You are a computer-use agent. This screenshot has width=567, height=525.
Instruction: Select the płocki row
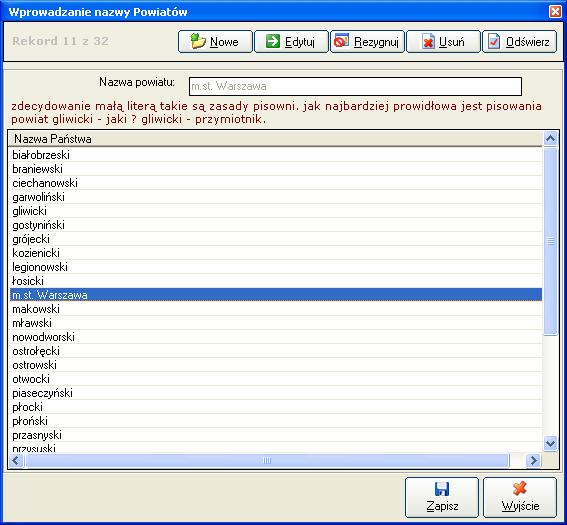click(275, 407)
